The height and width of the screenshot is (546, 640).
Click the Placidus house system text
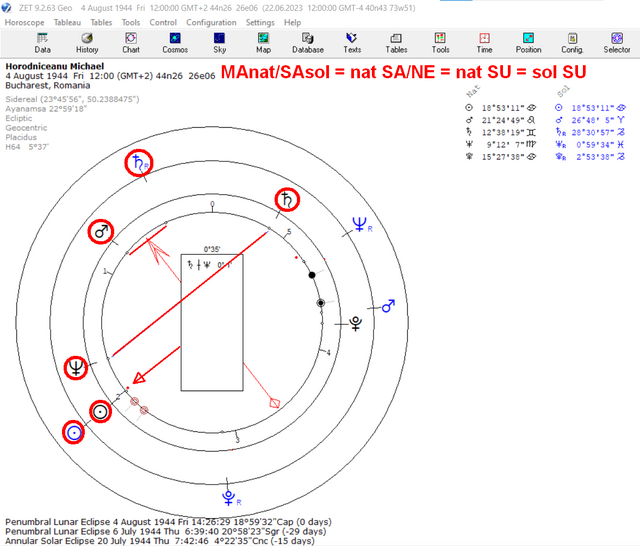(21, 137)
